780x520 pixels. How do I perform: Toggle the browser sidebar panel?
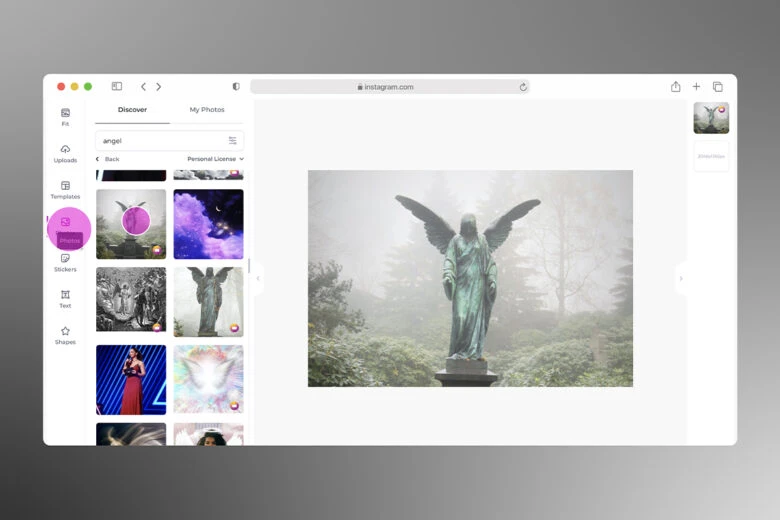(x=117, y=87)
